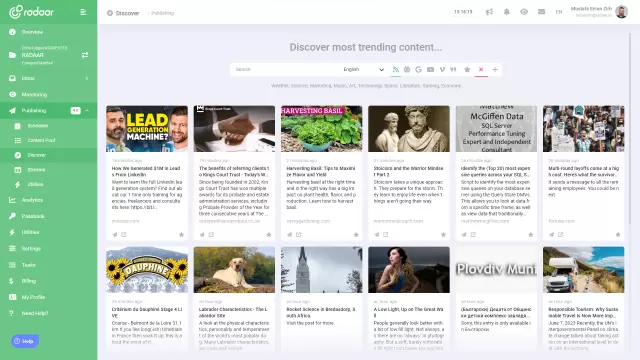Open the English language dropdown
640x360 pixels.
(x=363, y=69)
